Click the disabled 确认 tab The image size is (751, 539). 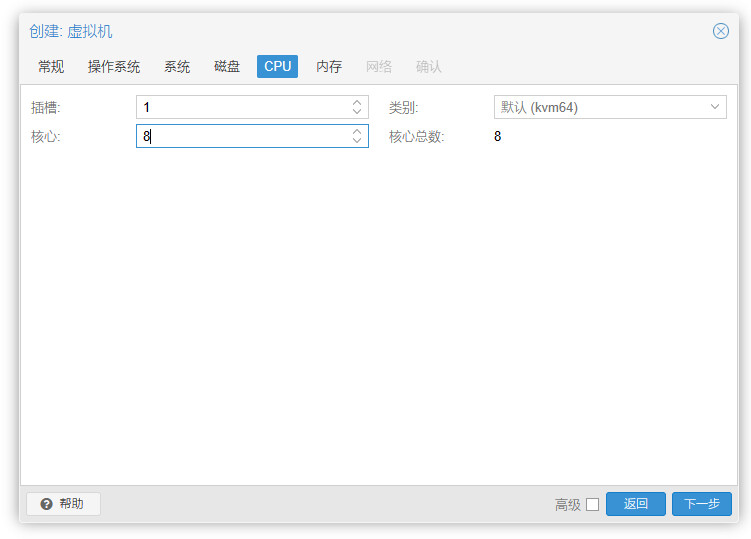[x=428, y=66]
